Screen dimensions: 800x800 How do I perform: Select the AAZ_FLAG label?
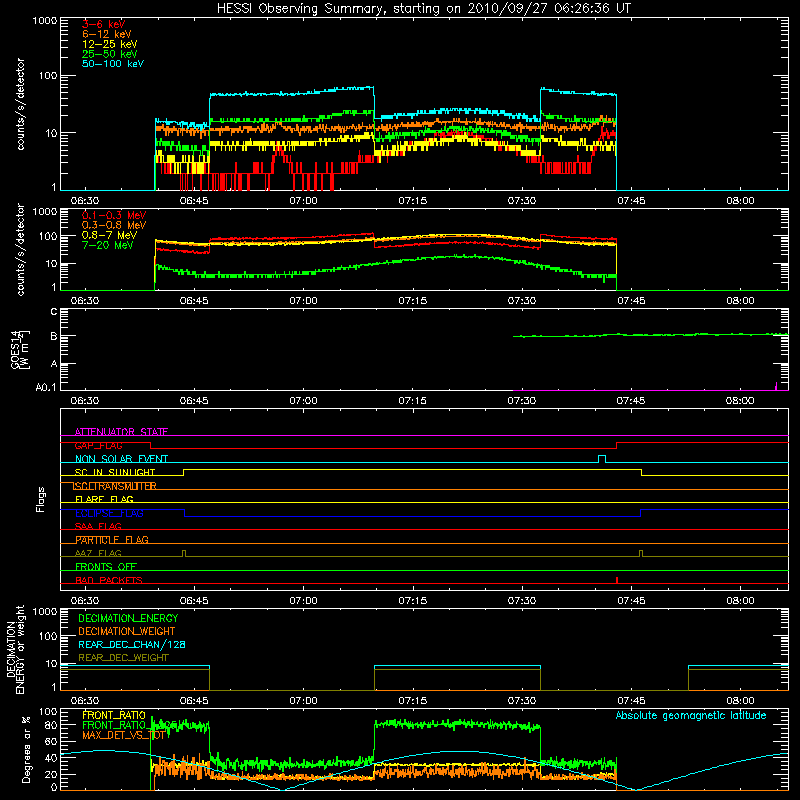pos(98,553)
